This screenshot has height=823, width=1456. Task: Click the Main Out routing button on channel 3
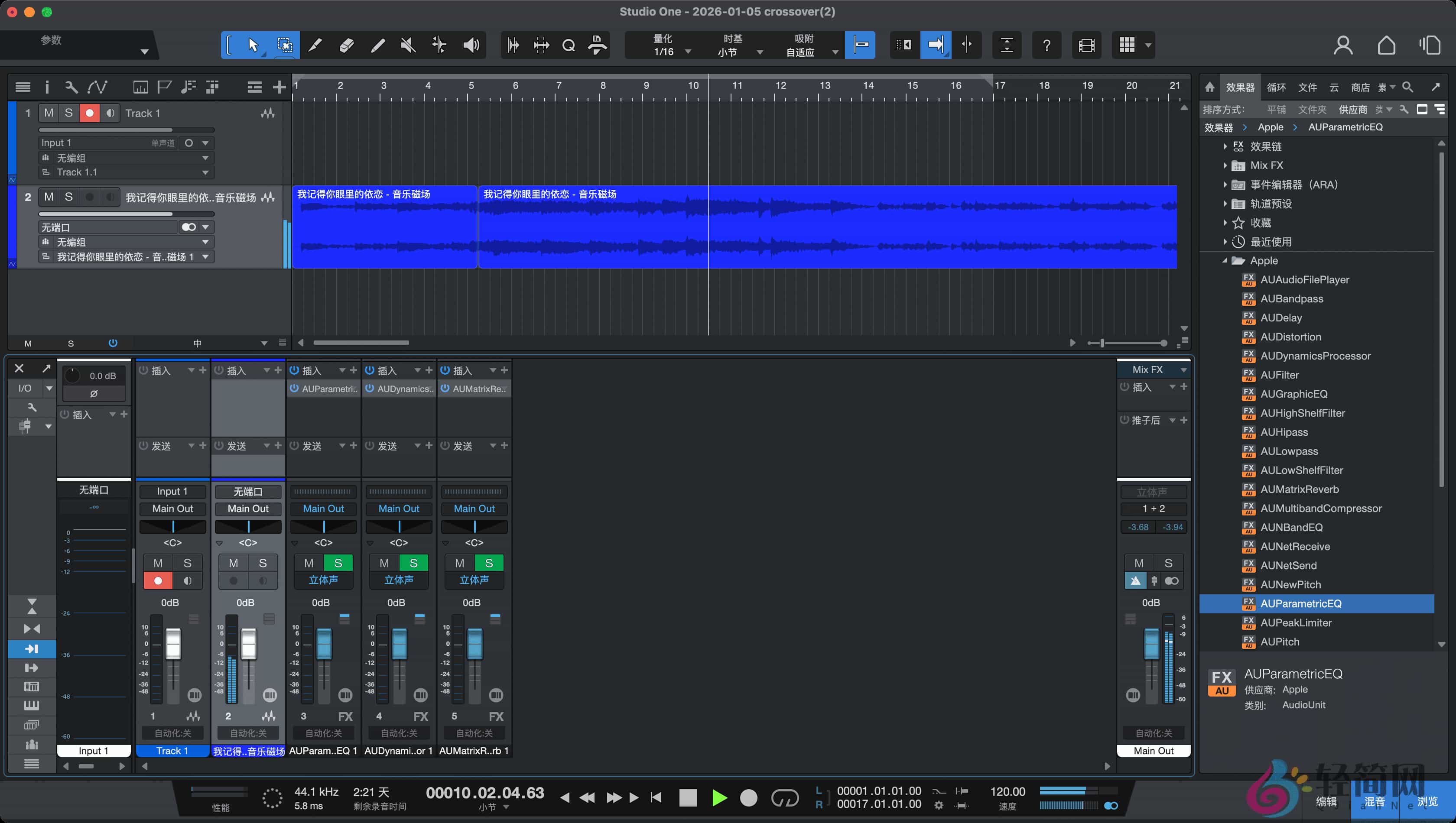pyautogui.click(x=323, y=508)
